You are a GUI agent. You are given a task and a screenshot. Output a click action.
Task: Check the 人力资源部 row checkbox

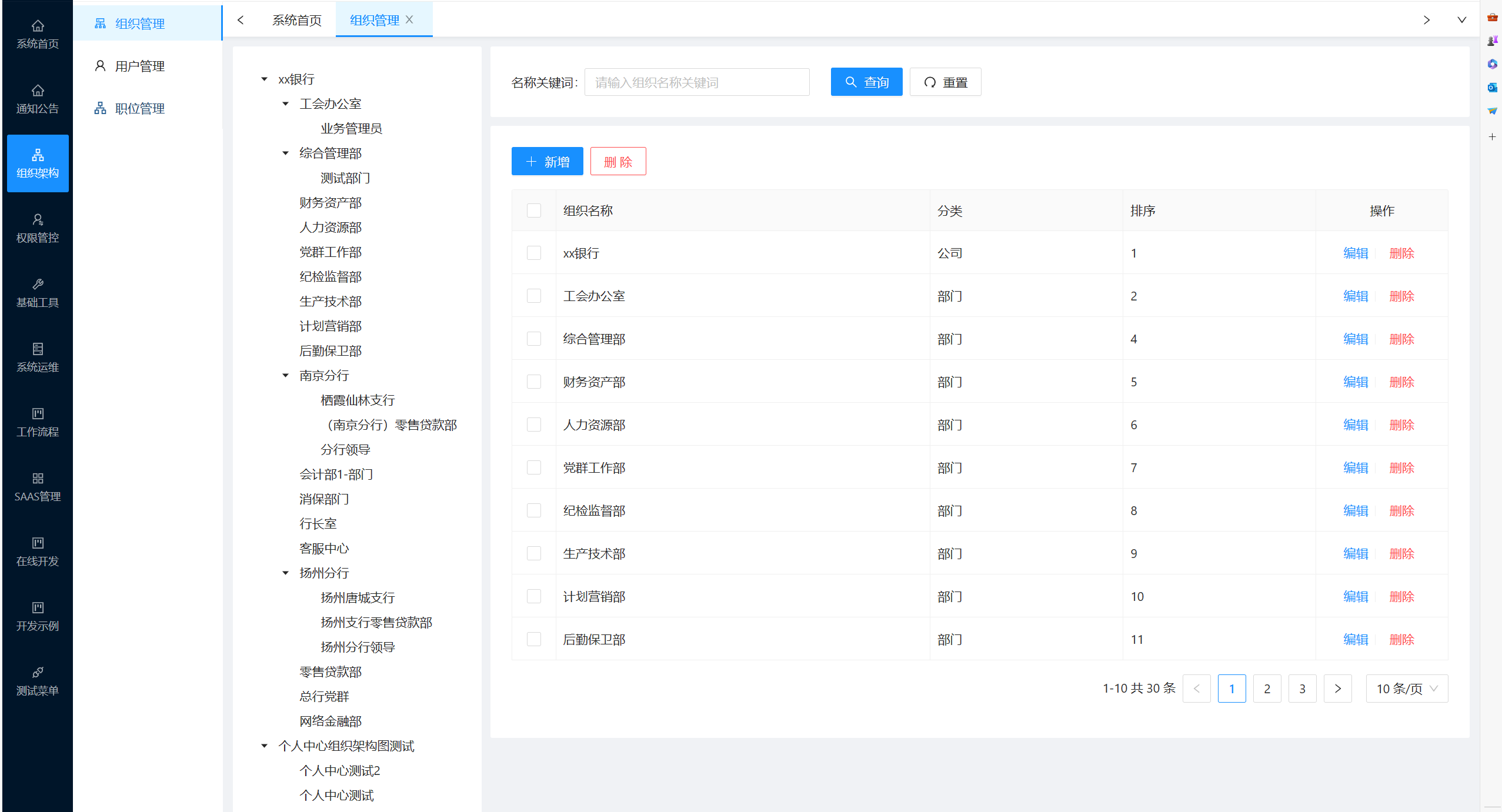(x=534, y=425)
